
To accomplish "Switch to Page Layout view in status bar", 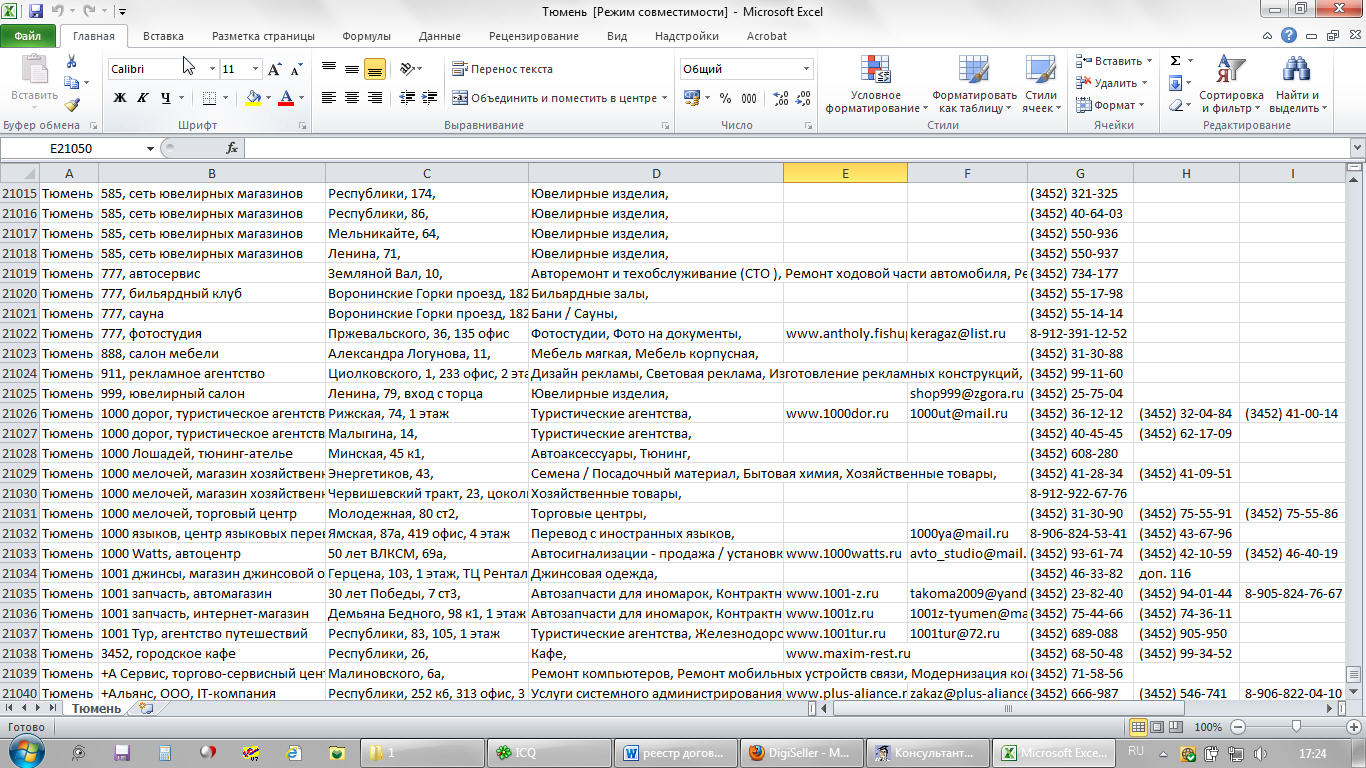I will click(x=1158, y=727).
